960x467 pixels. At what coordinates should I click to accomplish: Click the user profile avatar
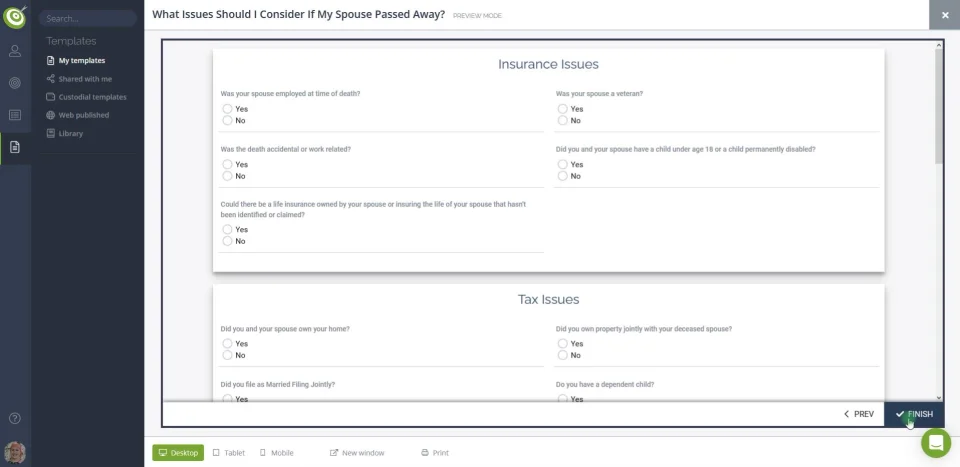15,451
